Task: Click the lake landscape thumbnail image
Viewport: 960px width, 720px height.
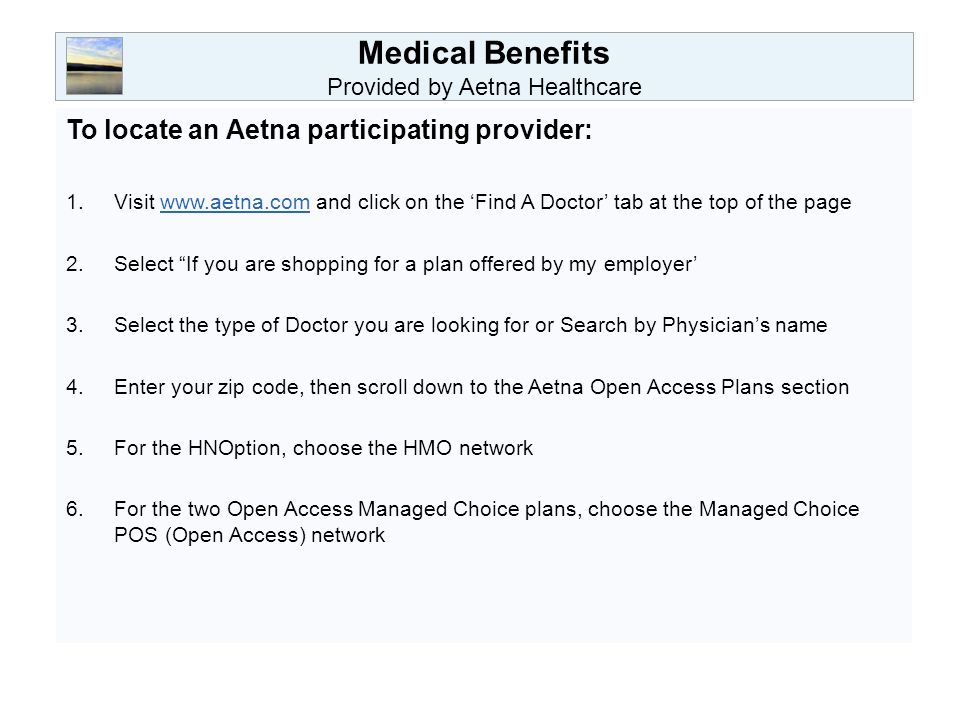Action: pos(94,66)
